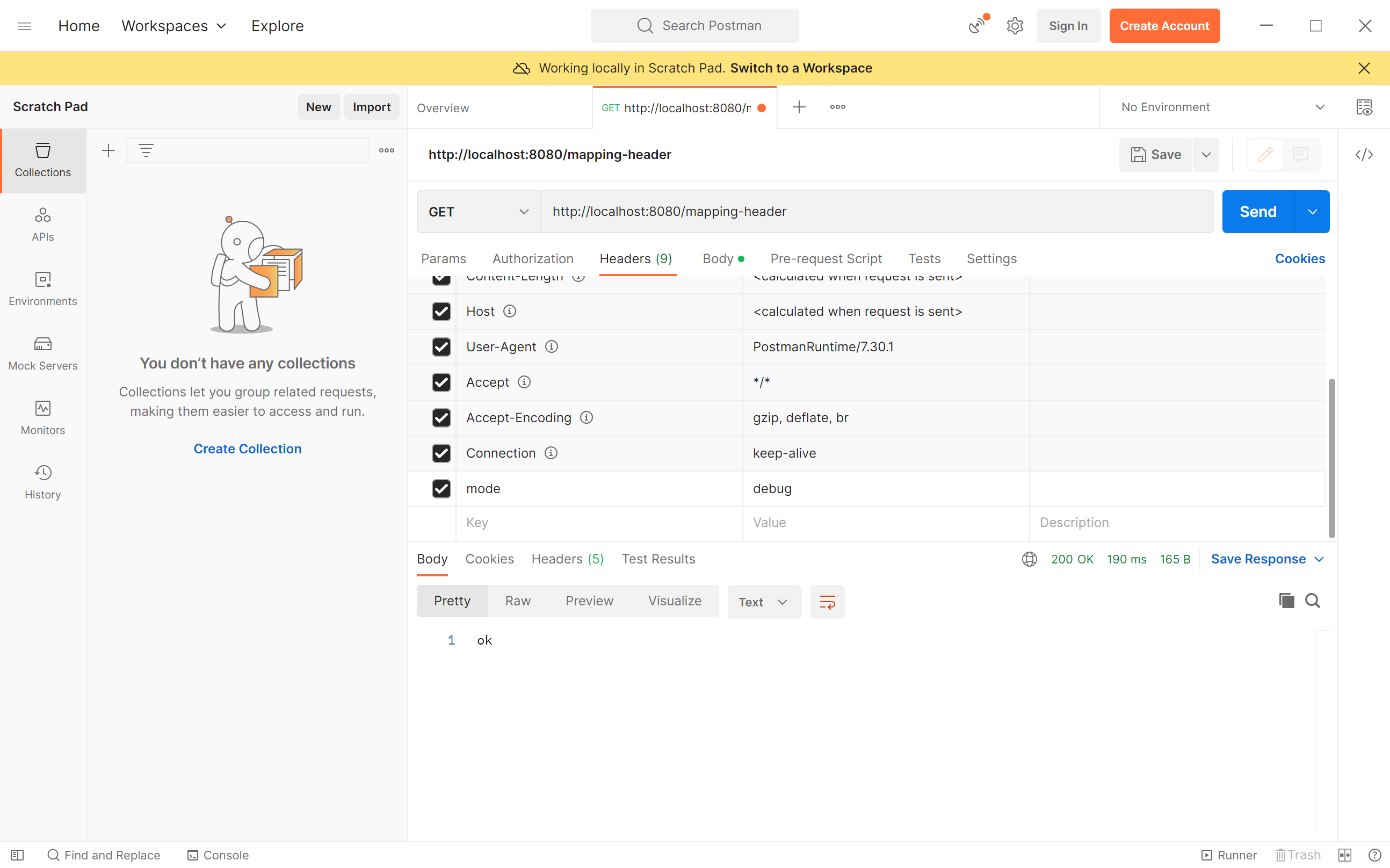Open the request Body tab
1390x868 pixels.
[x=723, y=259]
